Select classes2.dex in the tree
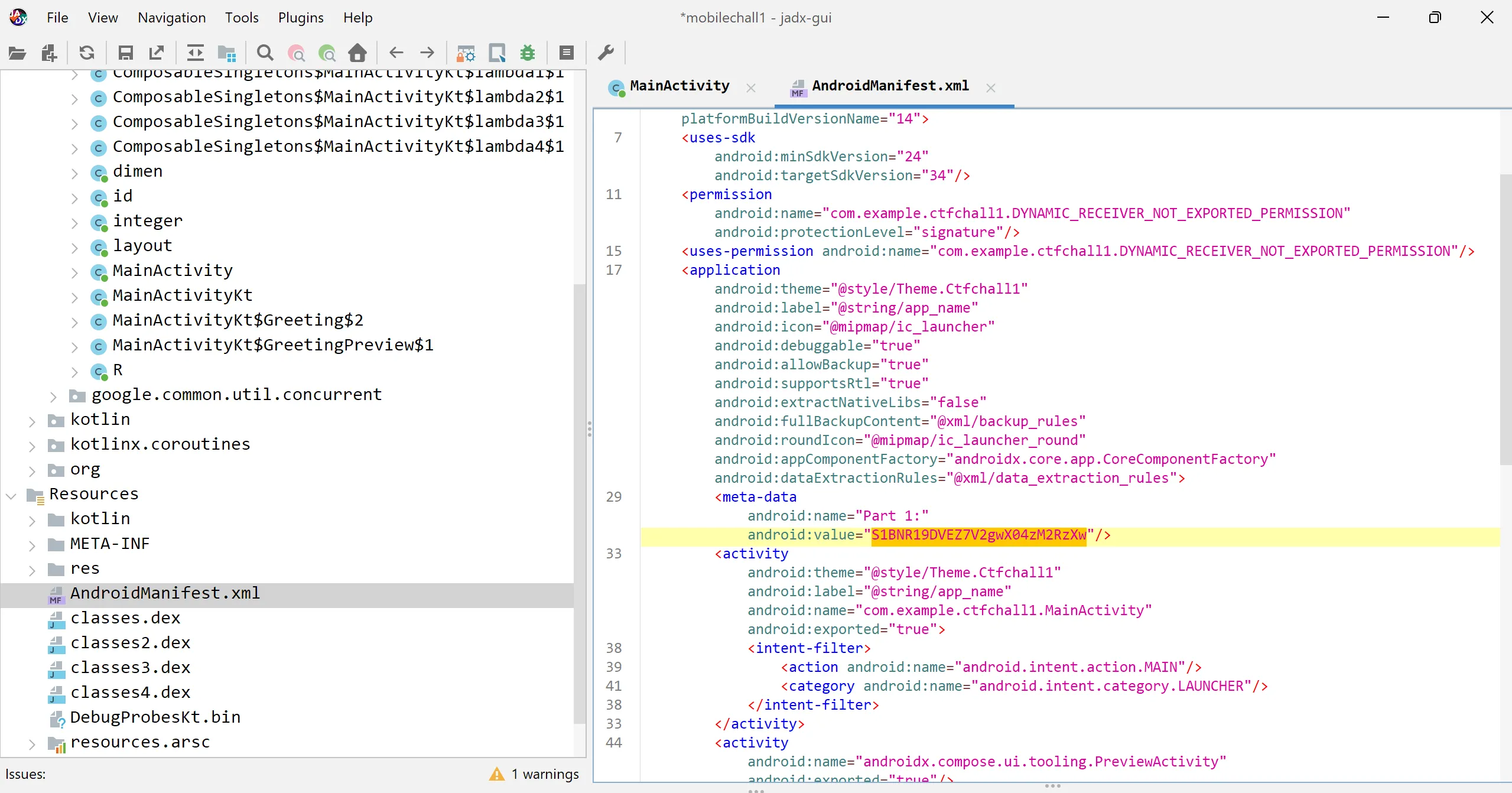 (130, 643)
